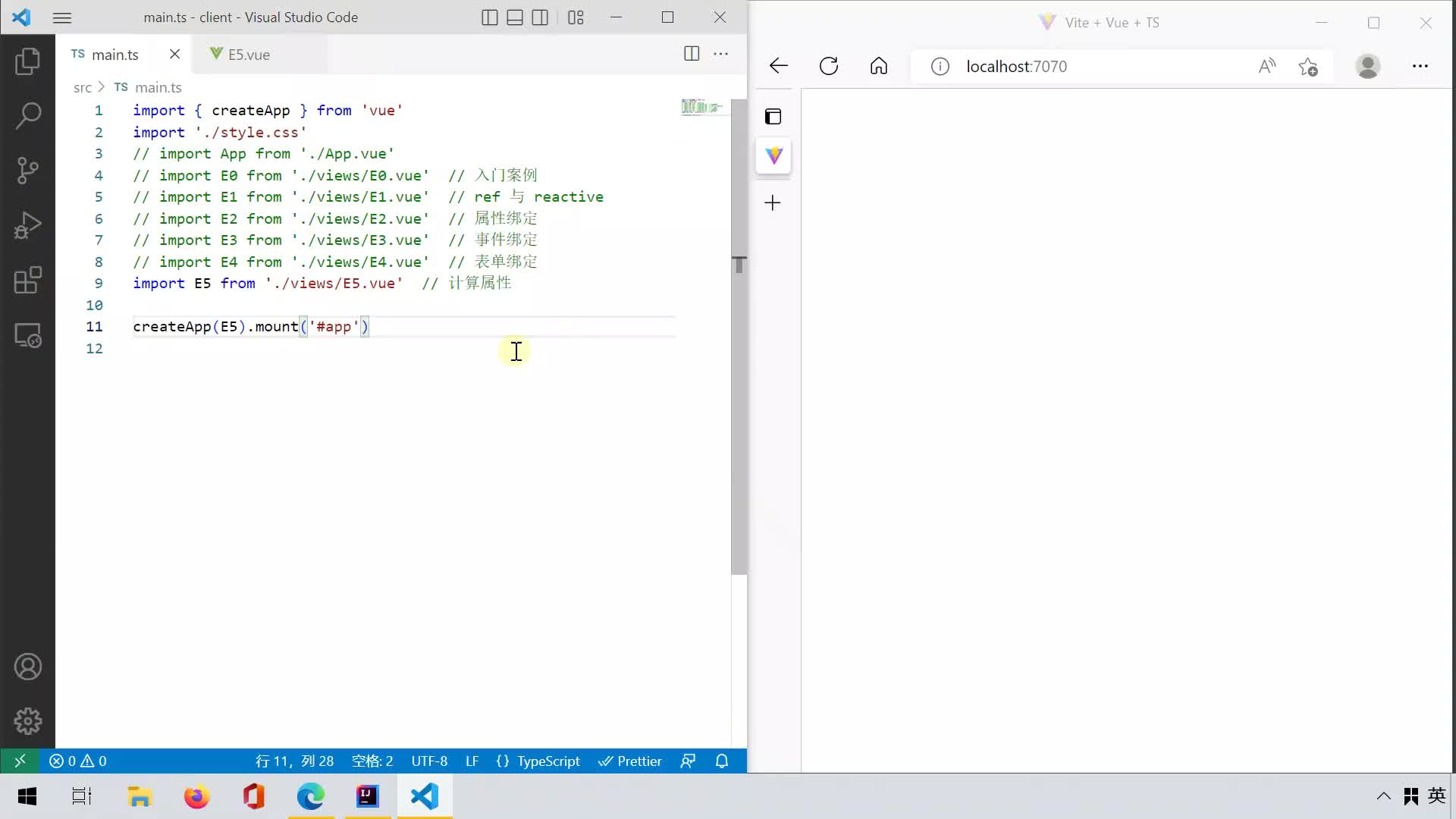
Task: Go to the browser home page
Action: click(879, 66)
